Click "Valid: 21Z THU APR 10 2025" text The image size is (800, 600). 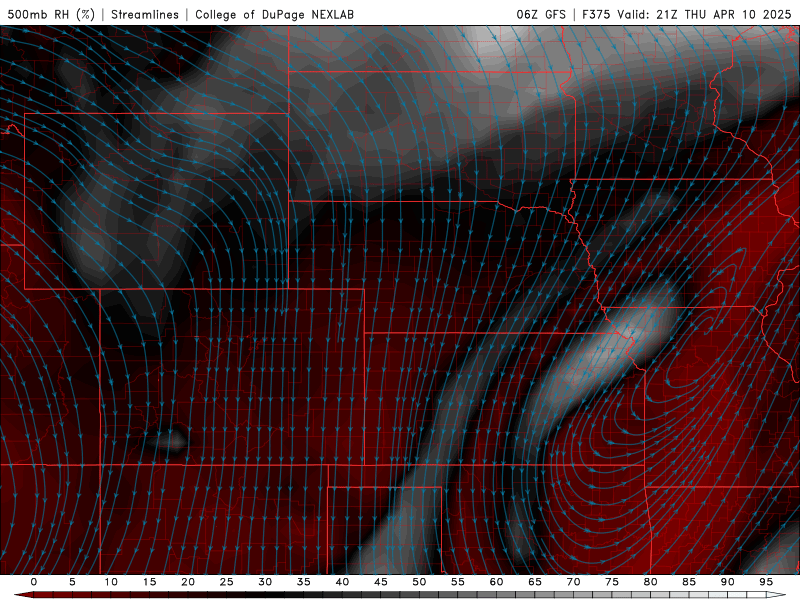coord(705,14)
